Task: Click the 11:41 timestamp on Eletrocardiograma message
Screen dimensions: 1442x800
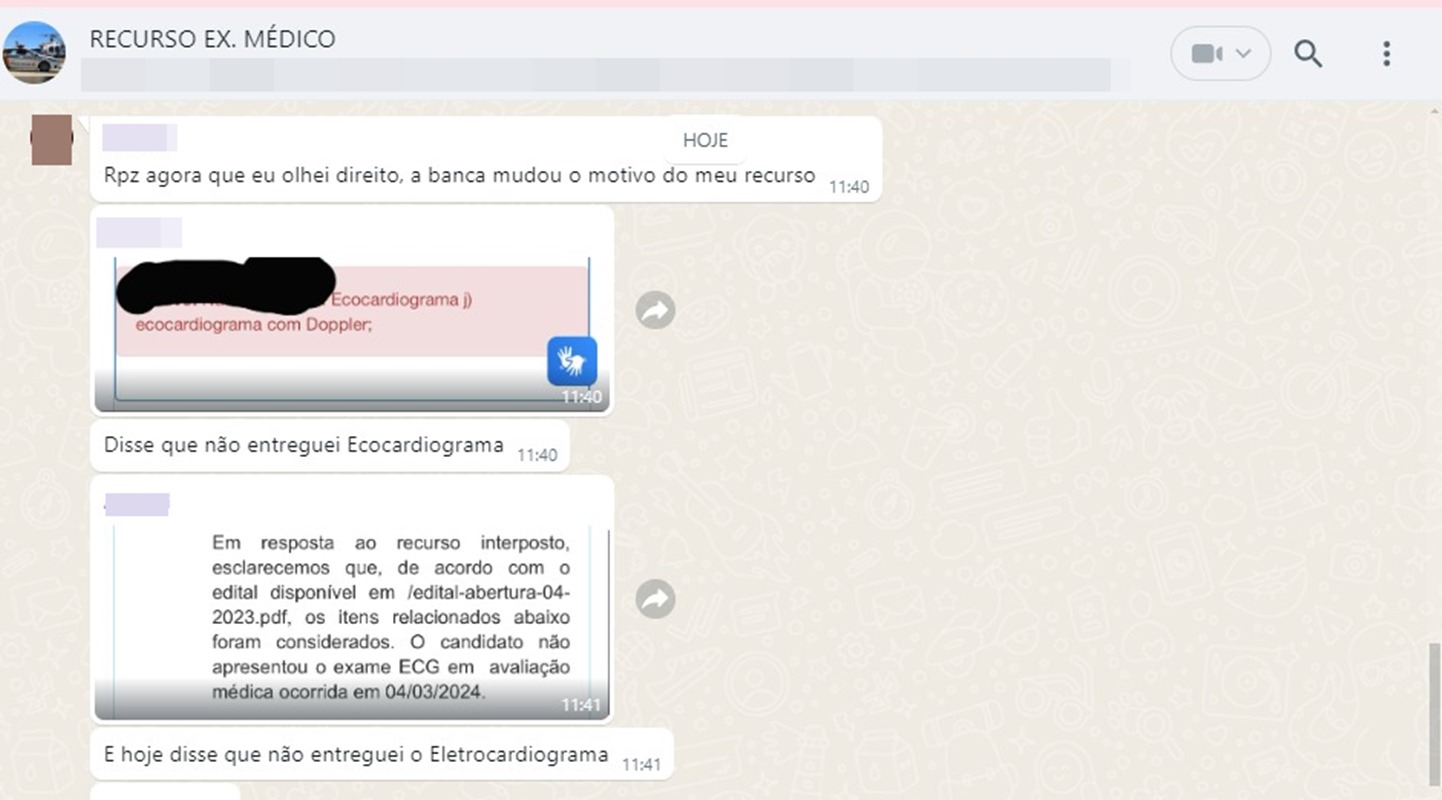Action: tap(641, 764)
